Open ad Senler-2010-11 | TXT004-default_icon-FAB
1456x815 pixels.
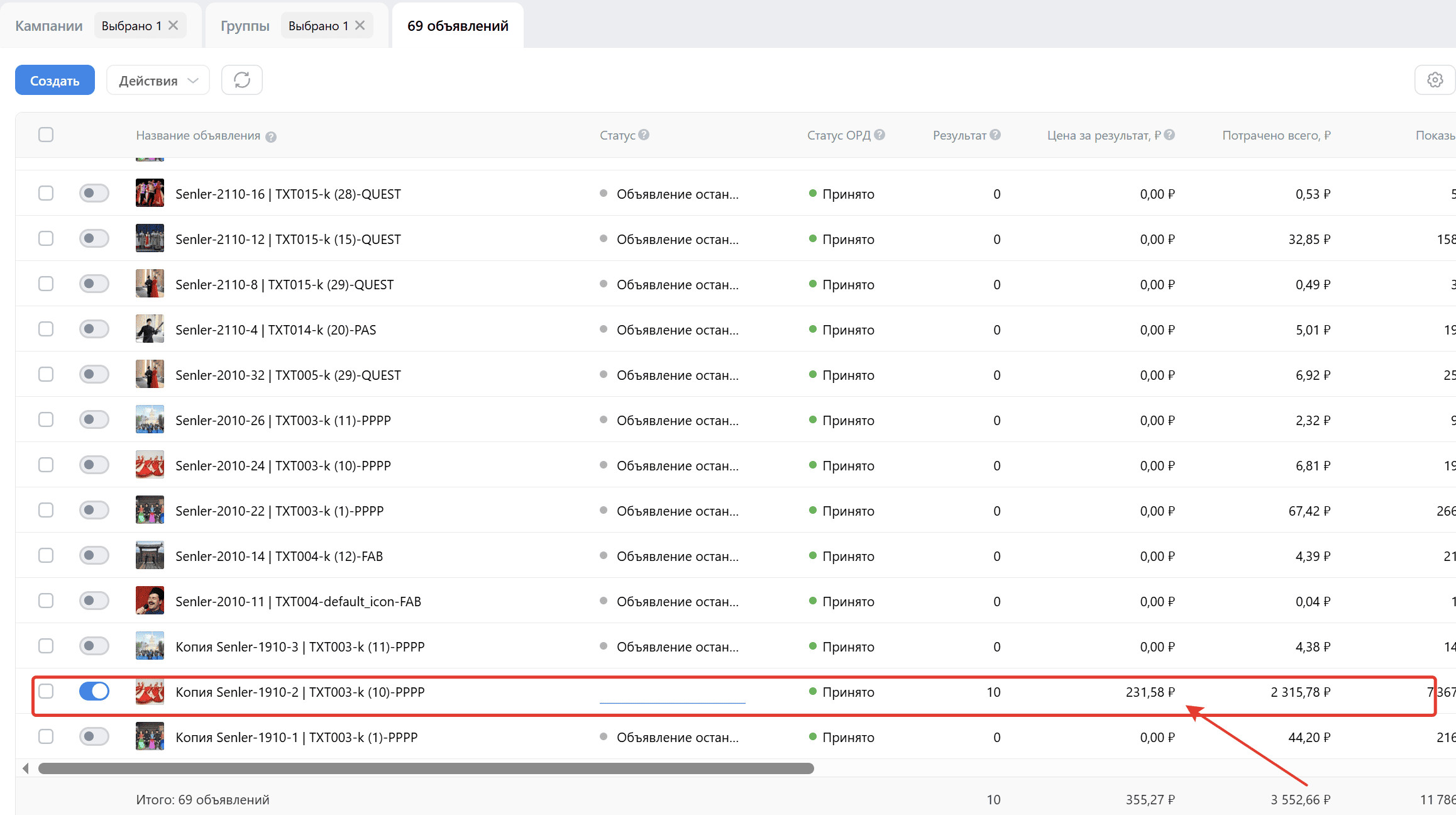click(298, 601)
